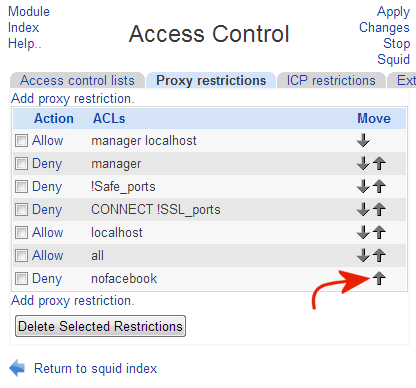
Task: Move 'manager localhost' rule down
Action: (x=363, y=140)
